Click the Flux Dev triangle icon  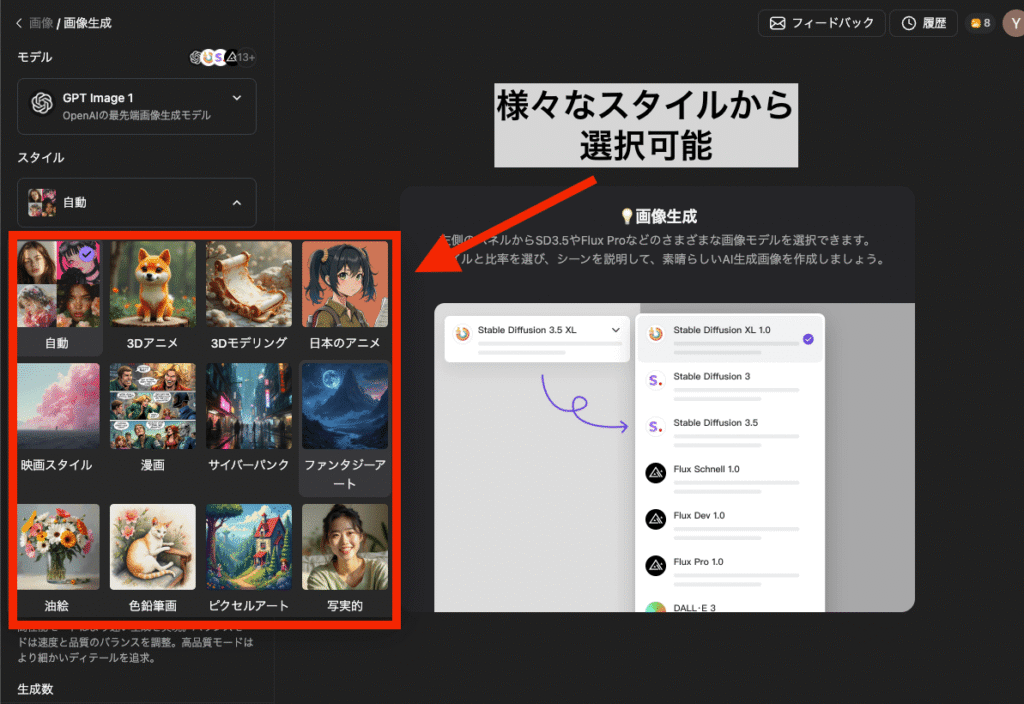pos(655,519)
